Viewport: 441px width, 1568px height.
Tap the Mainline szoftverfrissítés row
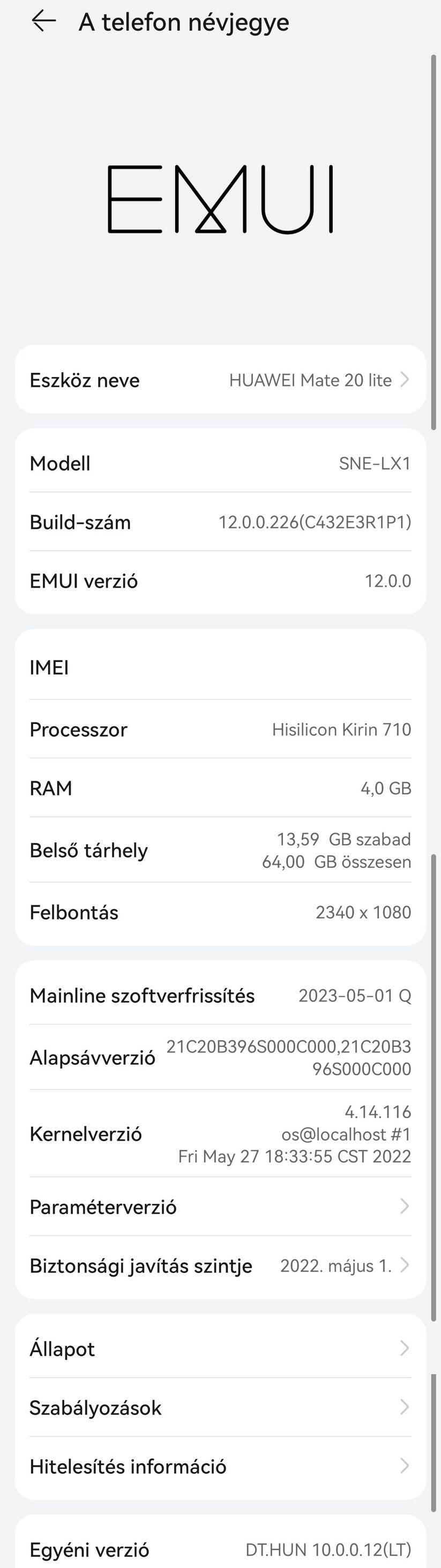point(220,995)
